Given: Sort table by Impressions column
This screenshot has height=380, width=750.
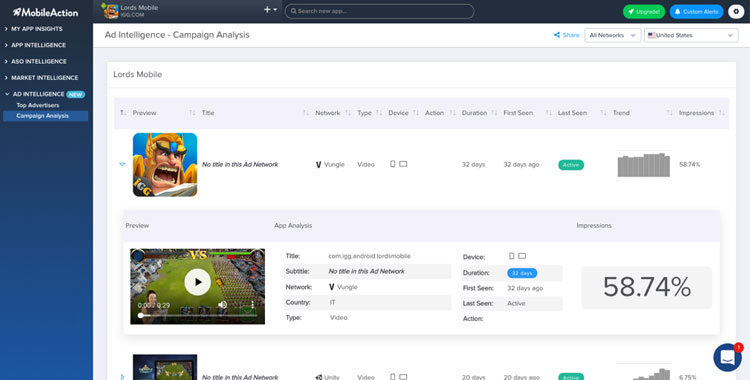Looking at the screenshot, I should coord(696,113).
